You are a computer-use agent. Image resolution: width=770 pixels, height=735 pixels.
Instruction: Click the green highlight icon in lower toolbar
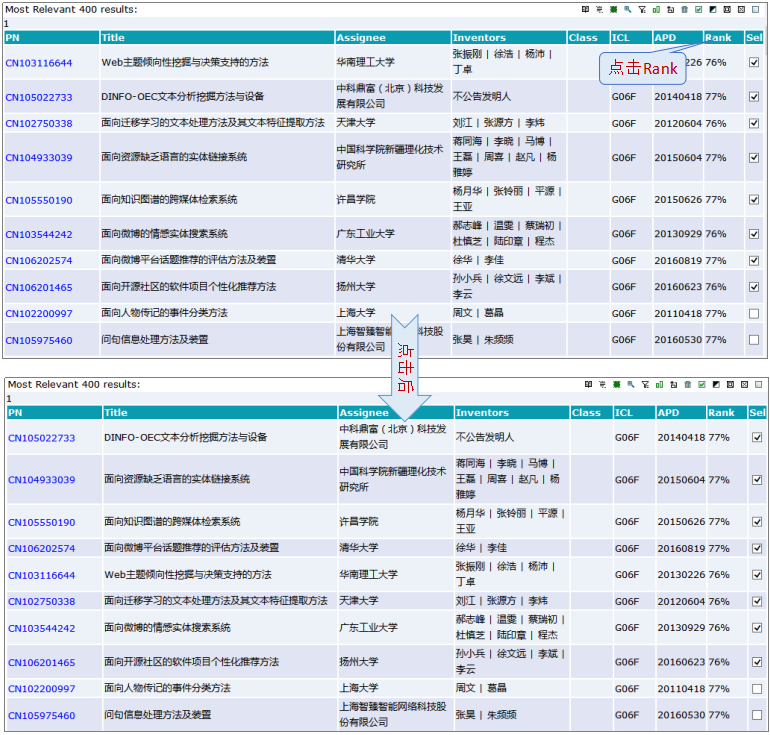(617, 385)
